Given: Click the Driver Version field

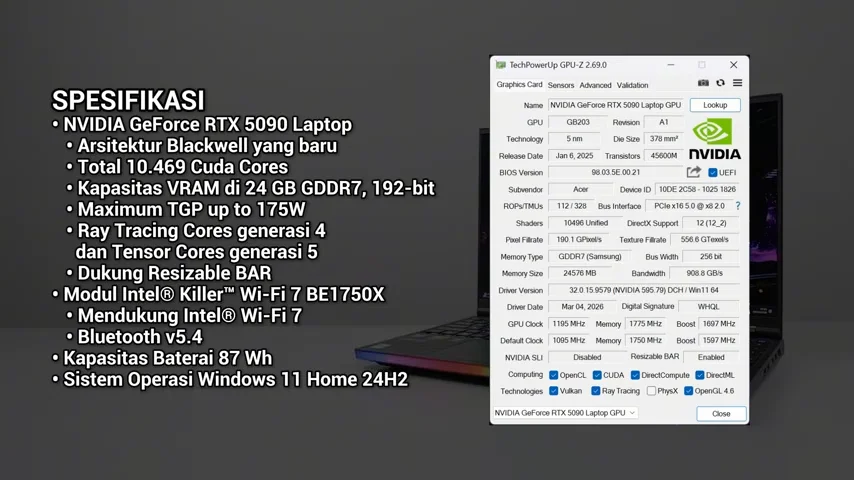Looking at the screenshot, I should click(644, 290).
